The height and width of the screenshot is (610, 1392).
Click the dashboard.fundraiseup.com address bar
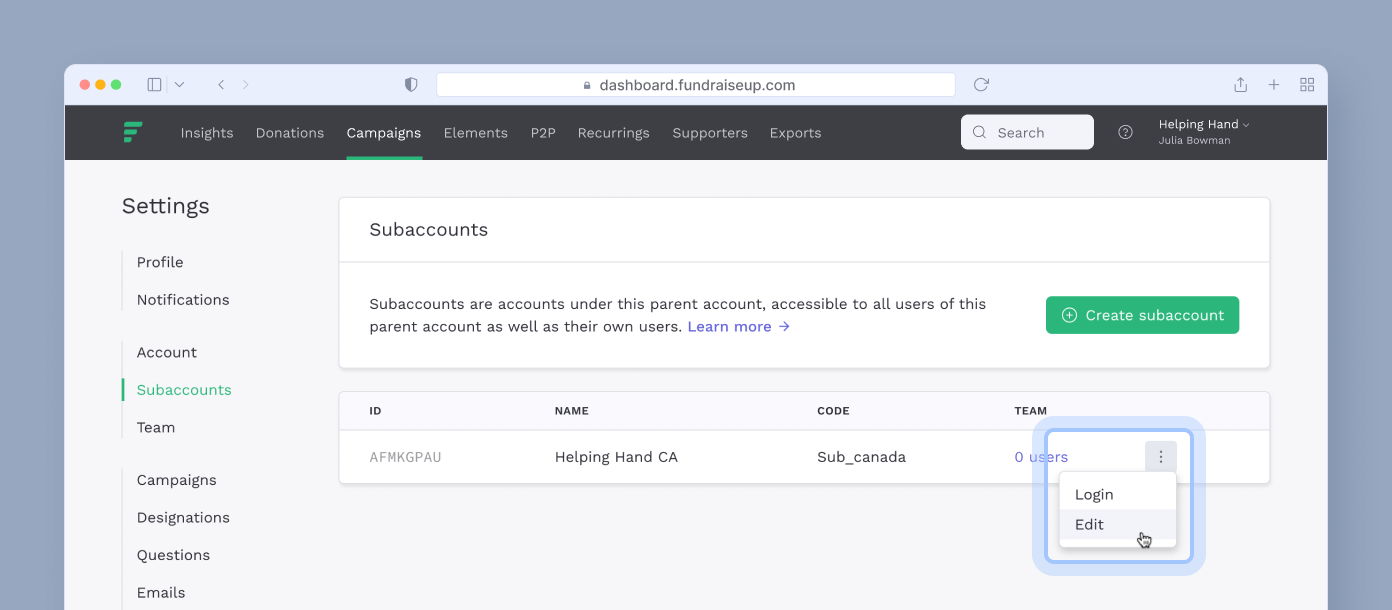click(696, 85)
